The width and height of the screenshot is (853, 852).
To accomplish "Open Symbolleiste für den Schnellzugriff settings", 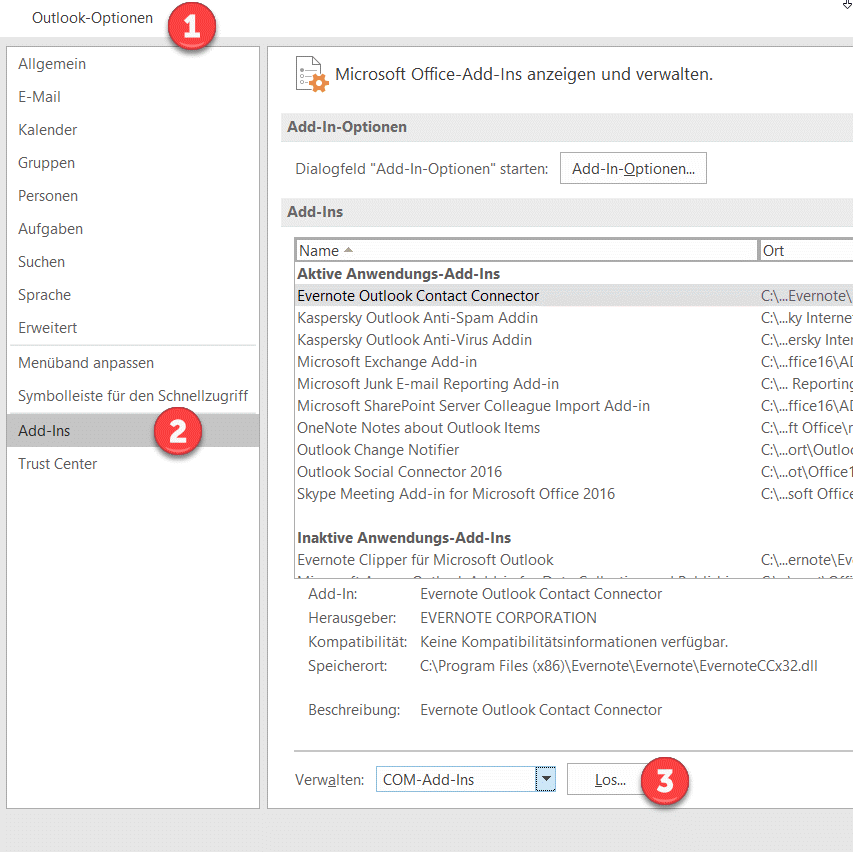I will 133,396.
